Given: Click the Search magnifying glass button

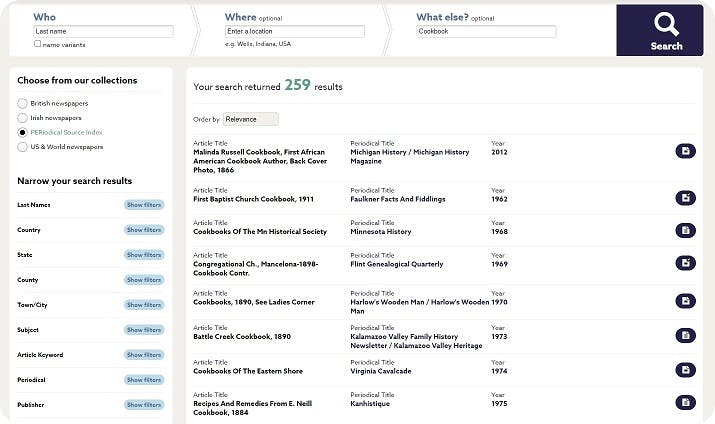Looking at the screenshot, I should coord(665,30).
